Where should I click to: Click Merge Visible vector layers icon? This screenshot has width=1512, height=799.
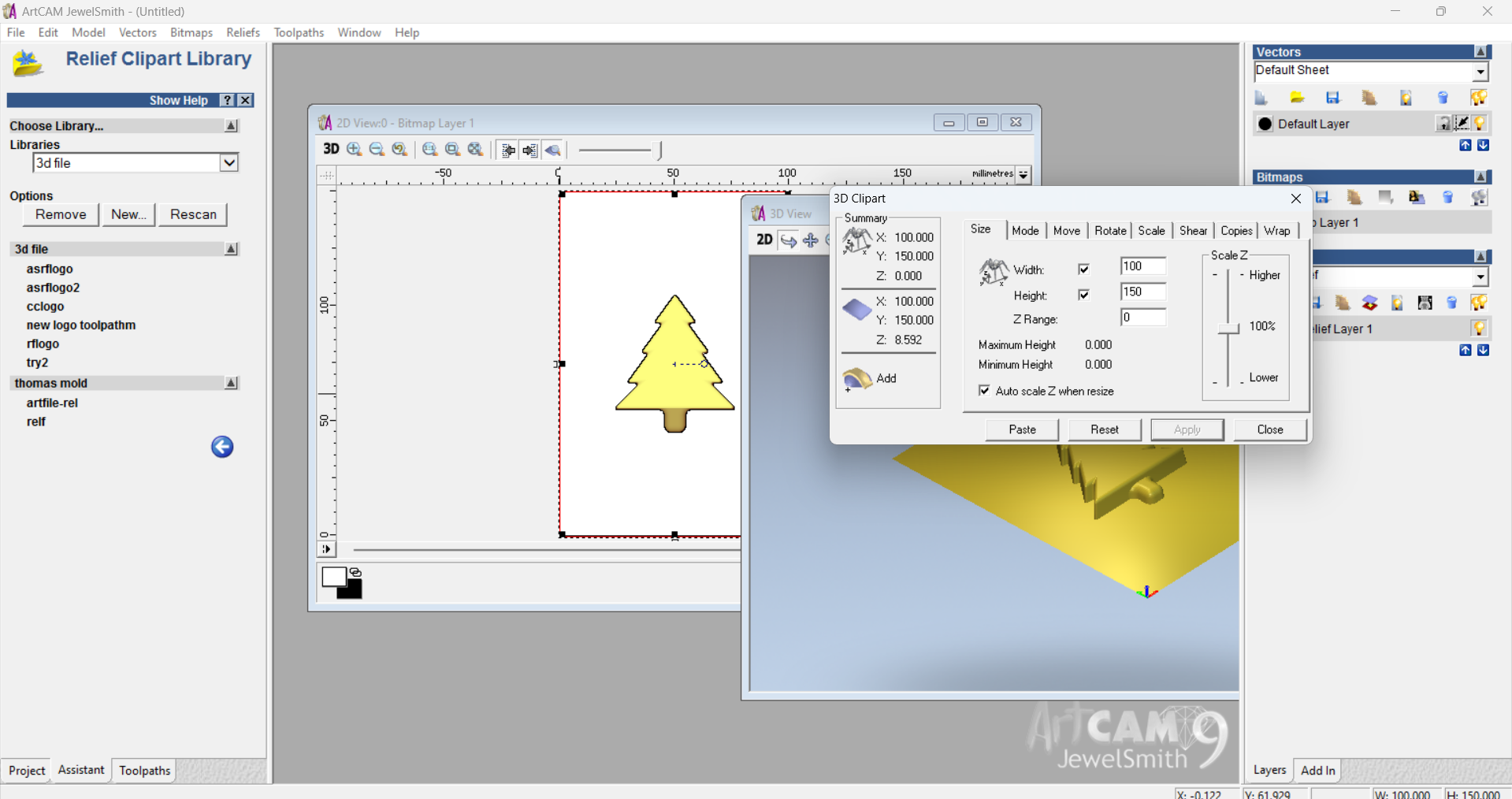1369,98
